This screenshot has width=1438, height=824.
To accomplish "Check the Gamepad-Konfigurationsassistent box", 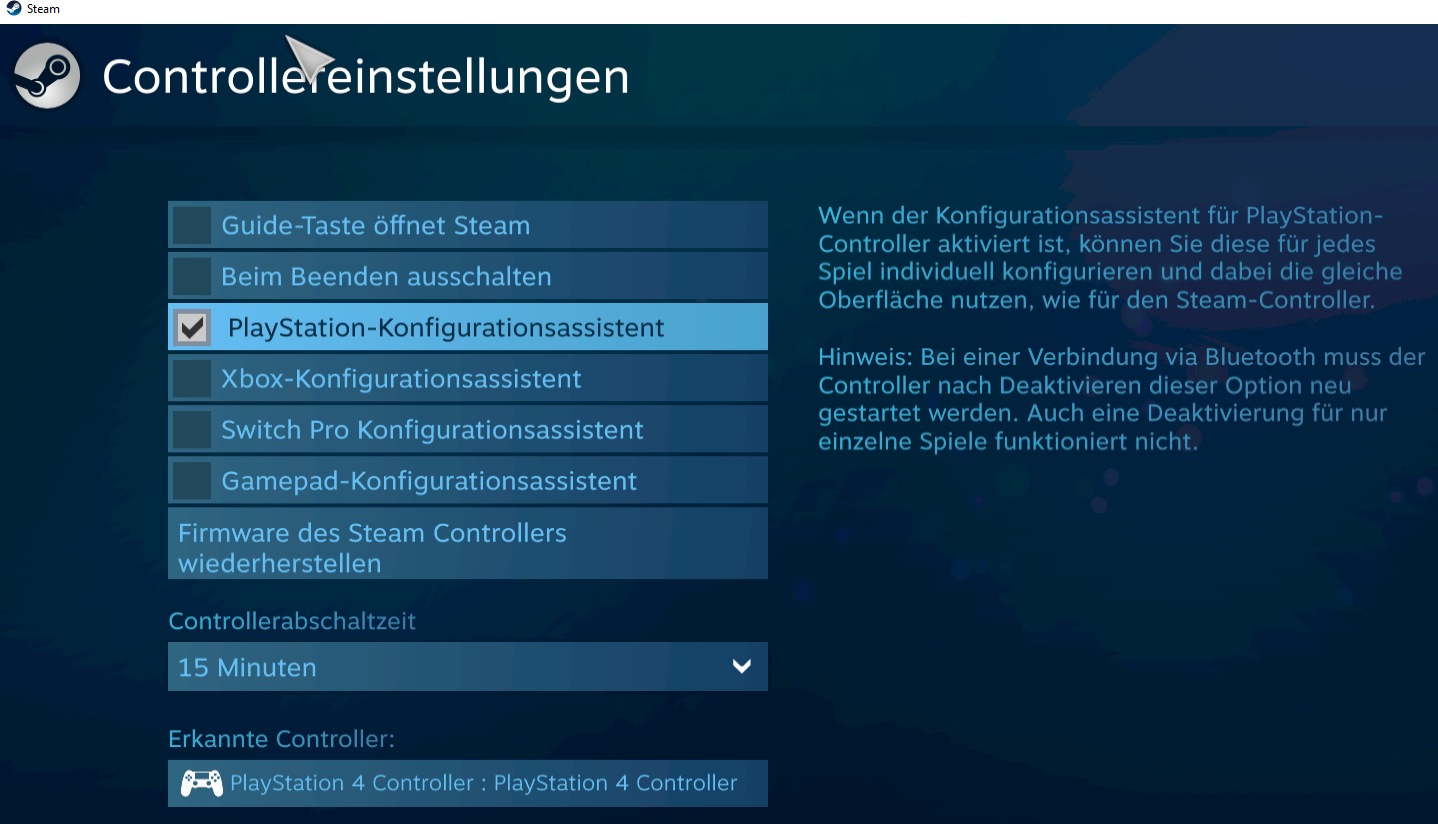I will 191,481.
